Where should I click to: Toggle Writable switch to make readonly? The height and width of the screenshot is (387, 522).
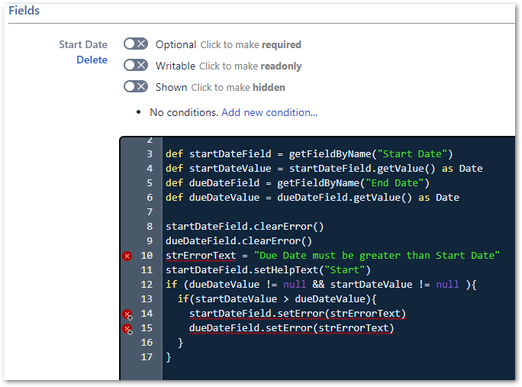tap(136, 65)
